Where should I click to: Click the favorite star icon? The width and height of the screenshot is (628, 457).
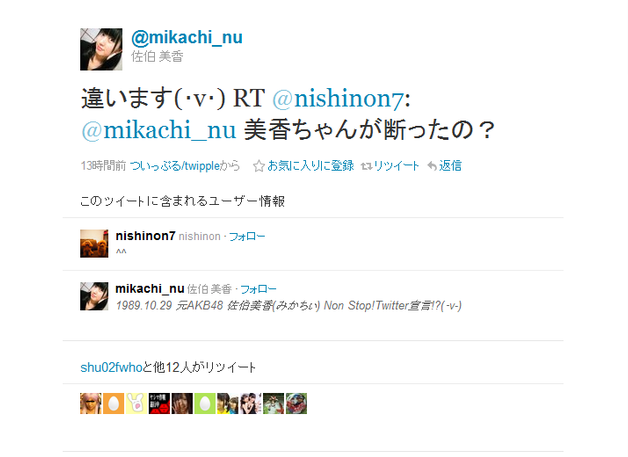(x=259, y=166)
